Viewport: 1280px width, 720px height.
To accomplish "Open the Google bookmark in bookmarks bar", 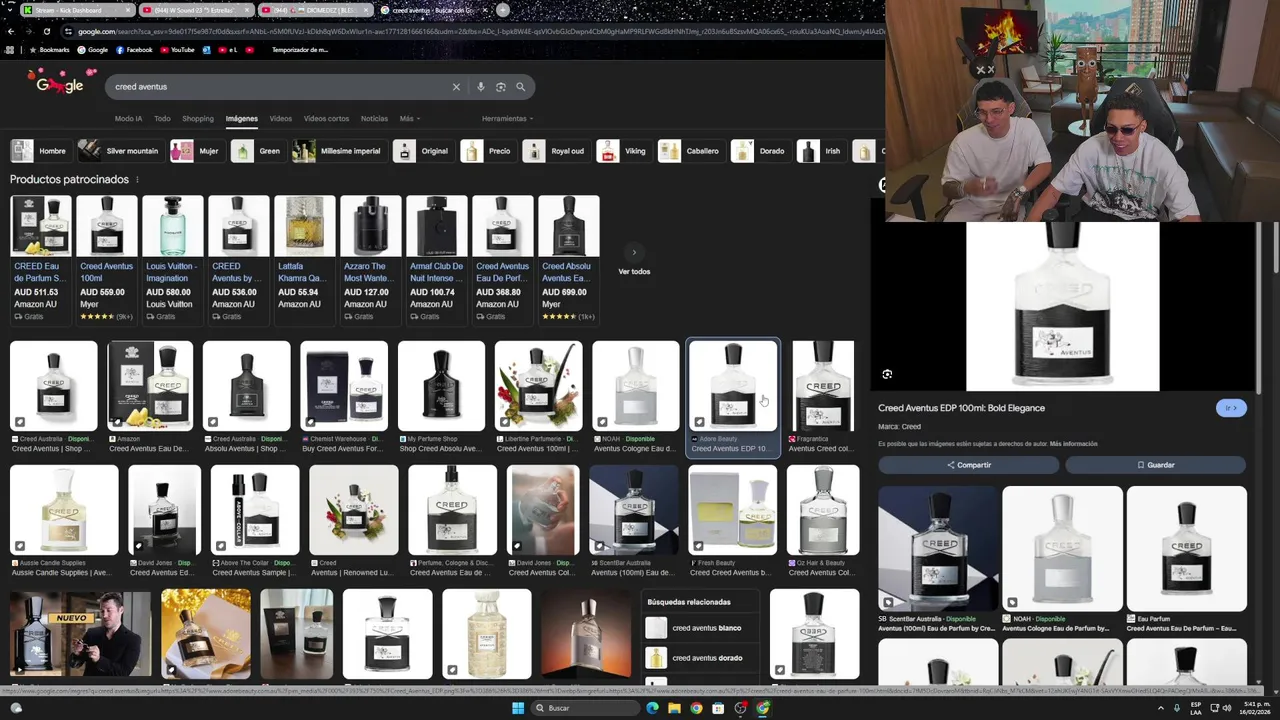I will click(92, 50).
